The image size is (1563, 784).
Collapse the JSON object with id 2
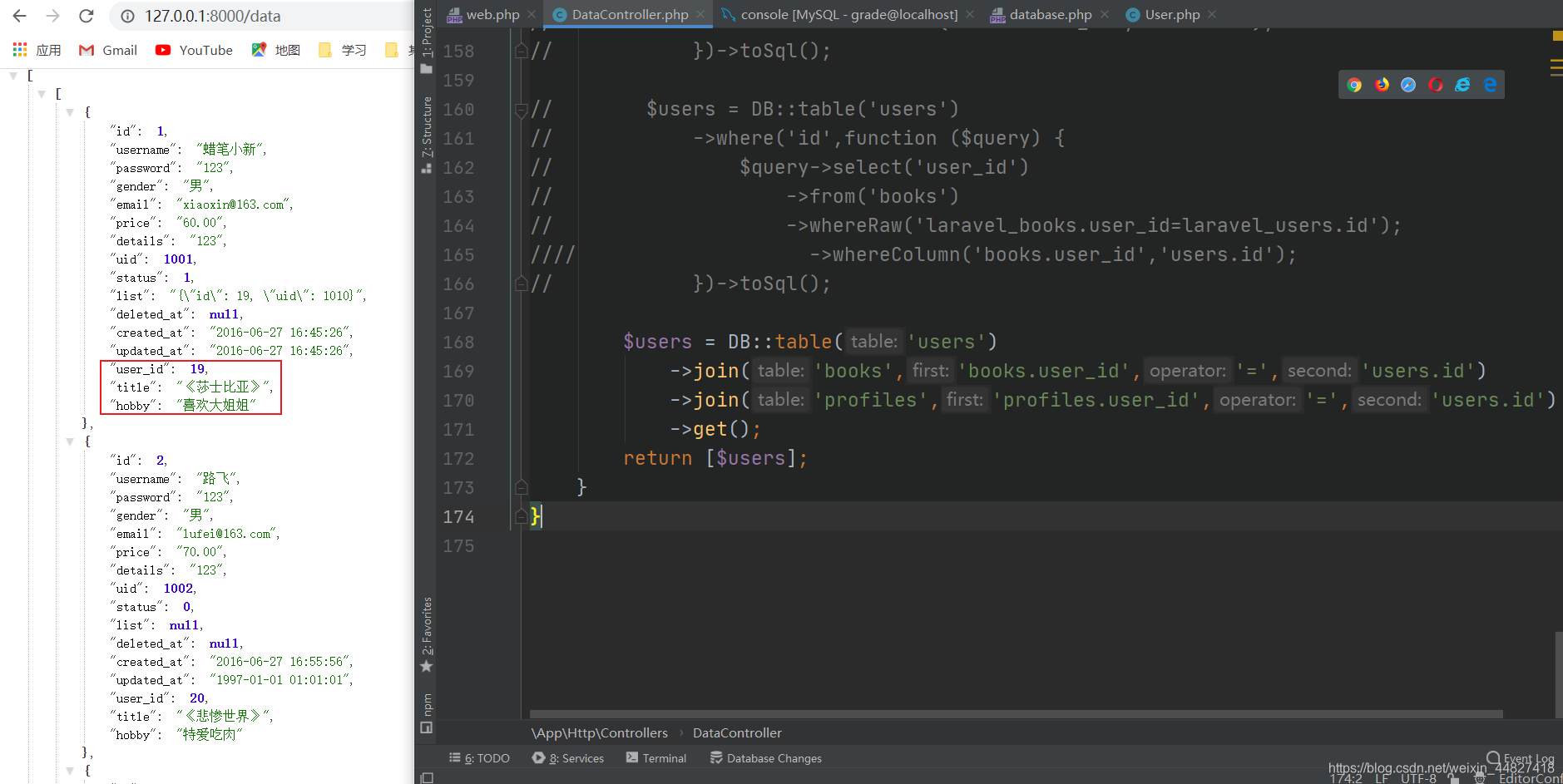pyautogui.click(x=70, y=441)
